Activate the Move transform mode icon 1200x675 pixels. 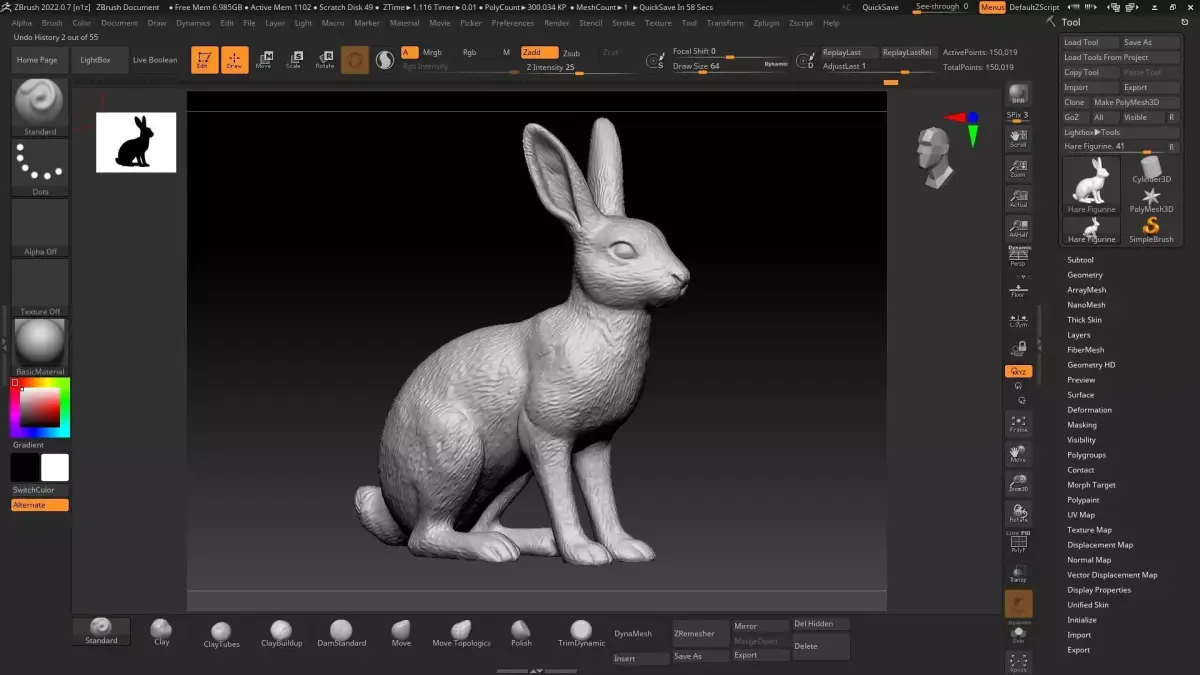click(264, 59)
